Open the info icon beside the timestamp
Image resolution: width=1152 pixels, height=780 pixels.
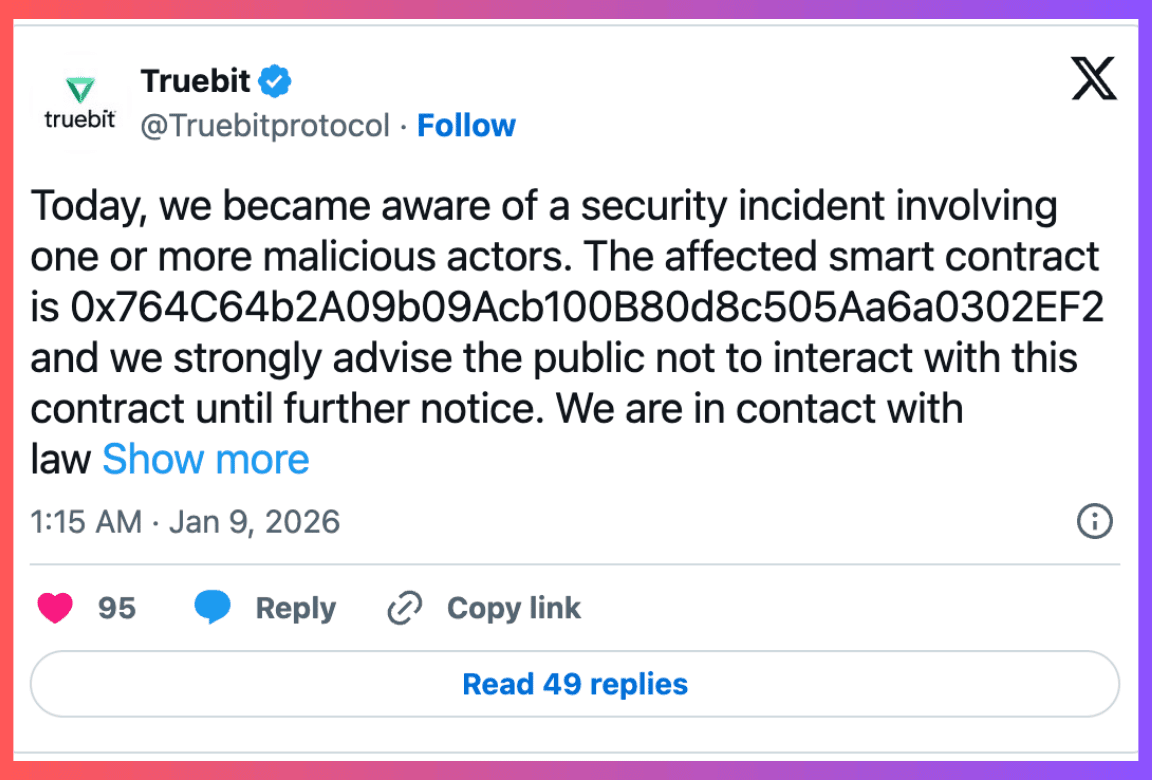click(1094, 522)
